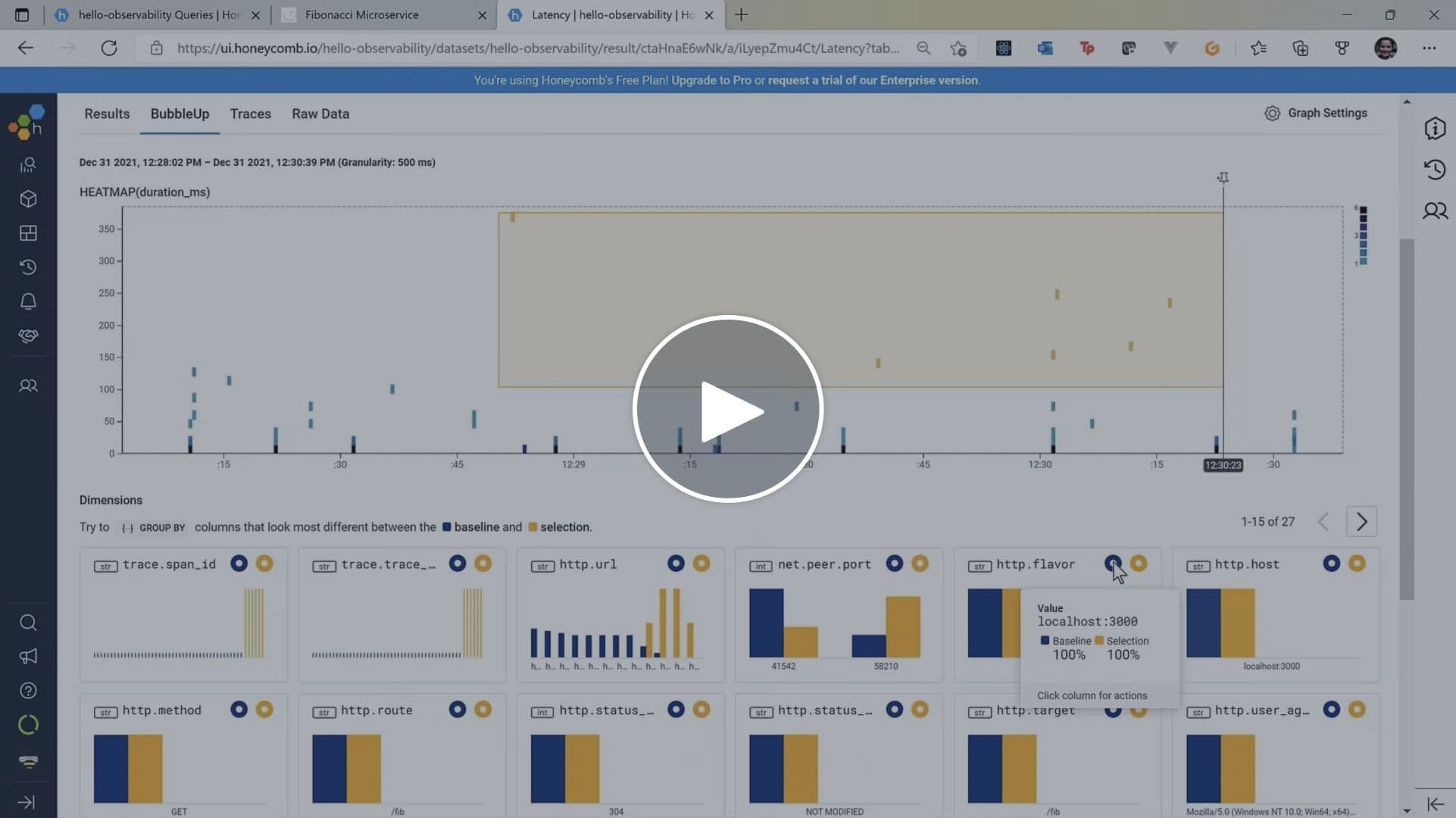Viewport: 1456px width, 818px height.
Task: Collapse the right panel with arrow icon
Action: [x=1435, y=804]
